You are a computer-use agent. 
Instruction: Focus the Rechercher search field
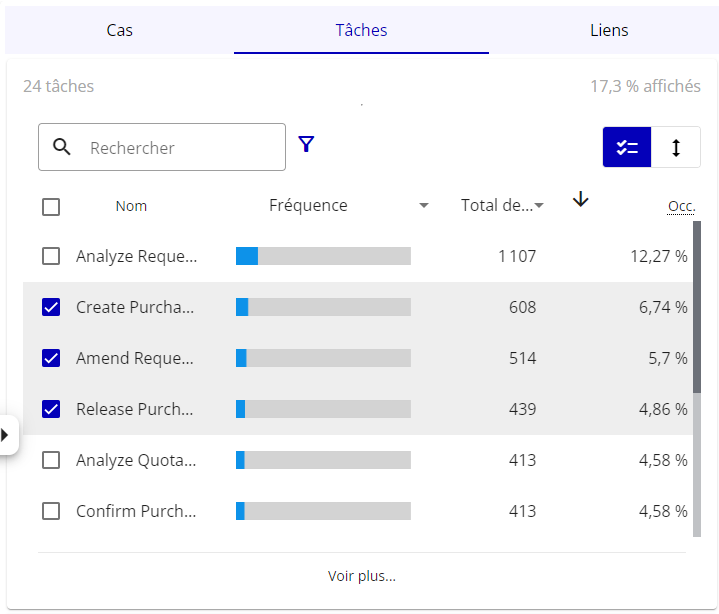pos(180,148)
